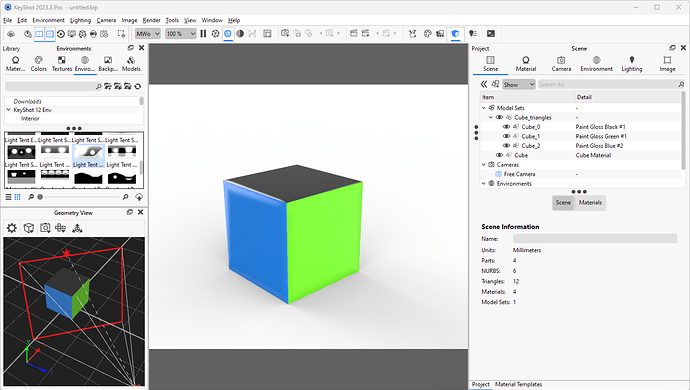Screen dimensions: 690x390
Task: Open the Lighting menu
Action: pyautogui.click(x=81, y=20)
